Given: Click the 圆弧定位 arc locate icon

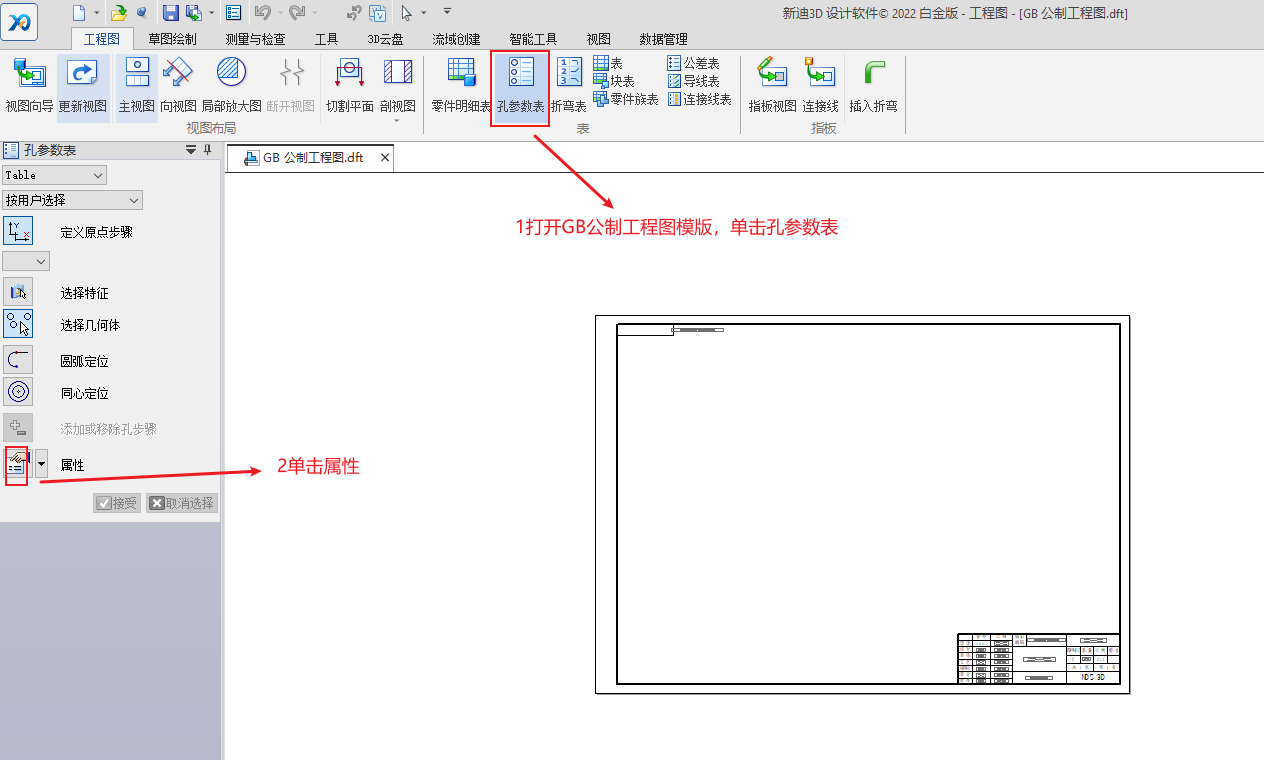Looking at the screenshot, I should tap(18, 360).
